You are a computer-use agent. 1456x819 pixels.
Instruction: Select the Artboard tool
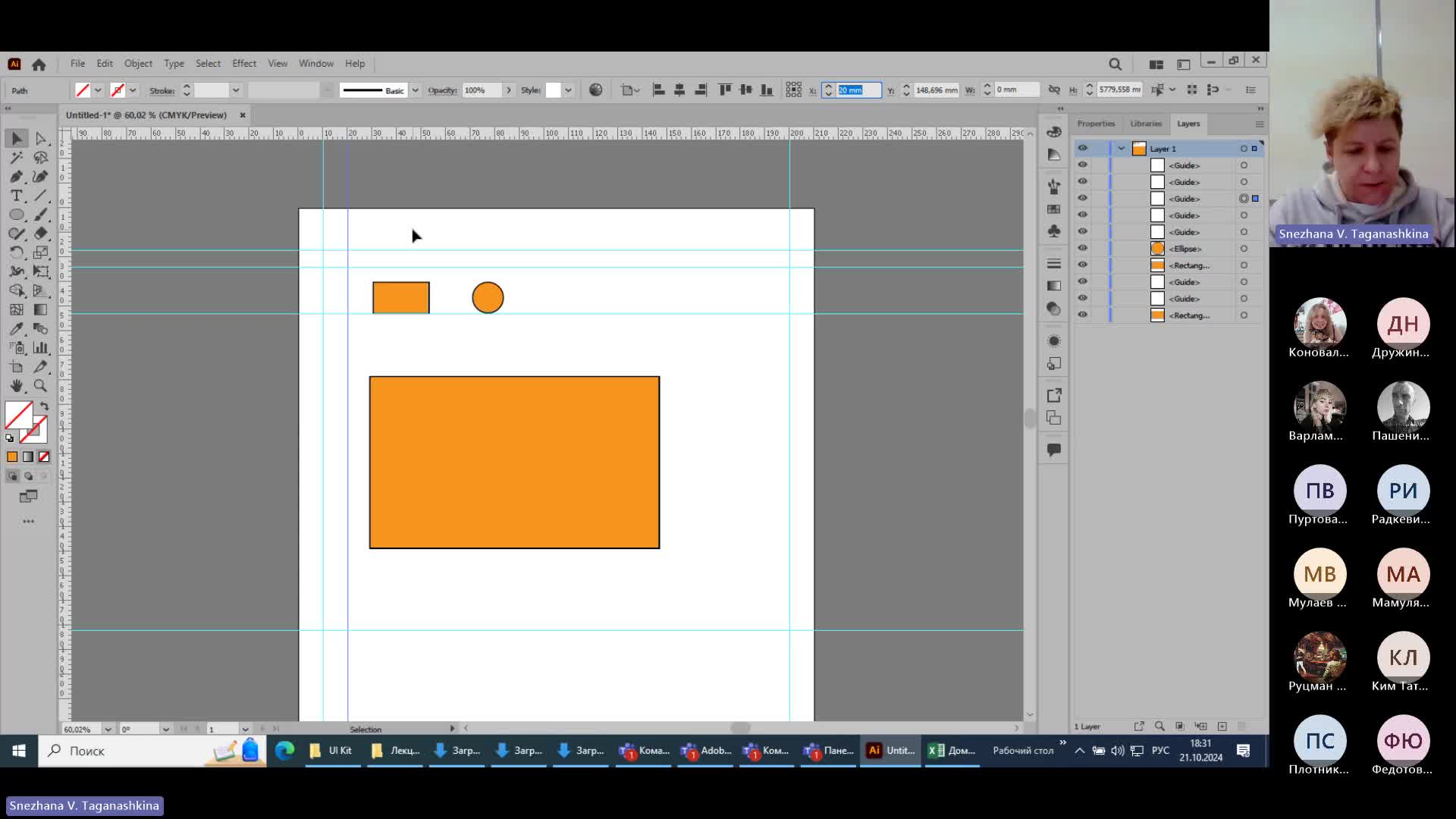17,366
